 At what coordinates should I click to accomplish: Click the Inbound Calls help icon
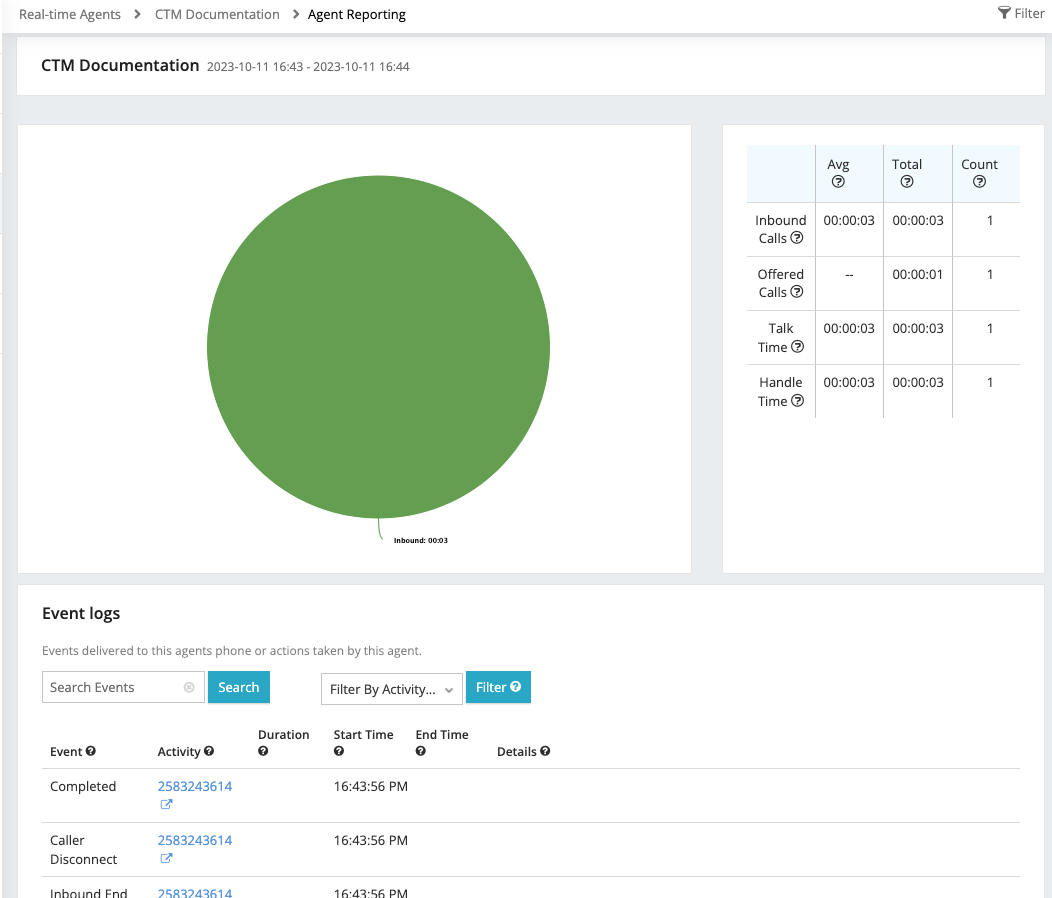[x=796, y=238]
